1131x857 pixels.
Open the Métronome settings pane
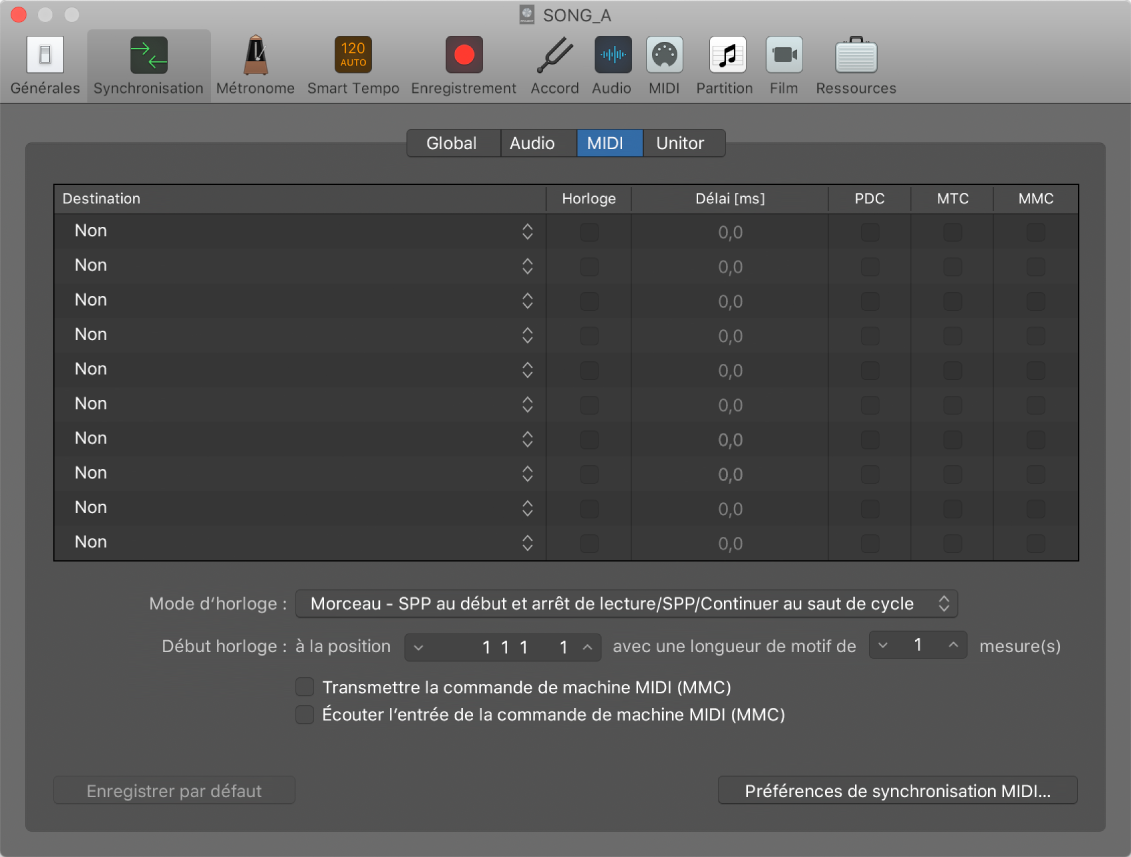click(x=255, y=56)
